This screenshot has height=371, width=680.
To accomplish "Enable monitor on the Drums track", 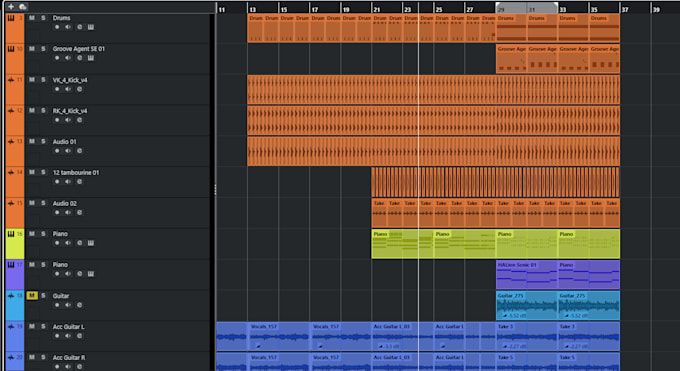I will click(x=68, y=27).
